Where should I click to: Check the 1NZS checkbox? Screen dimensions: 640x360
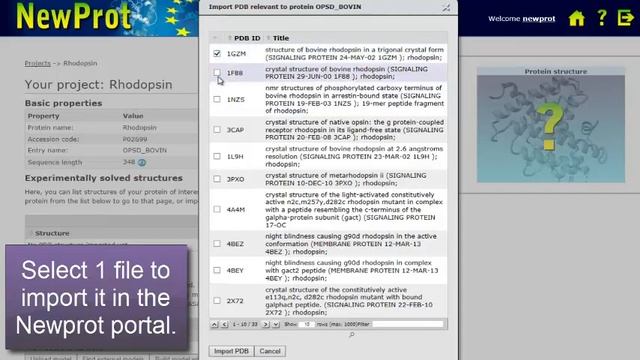point(217,99)
